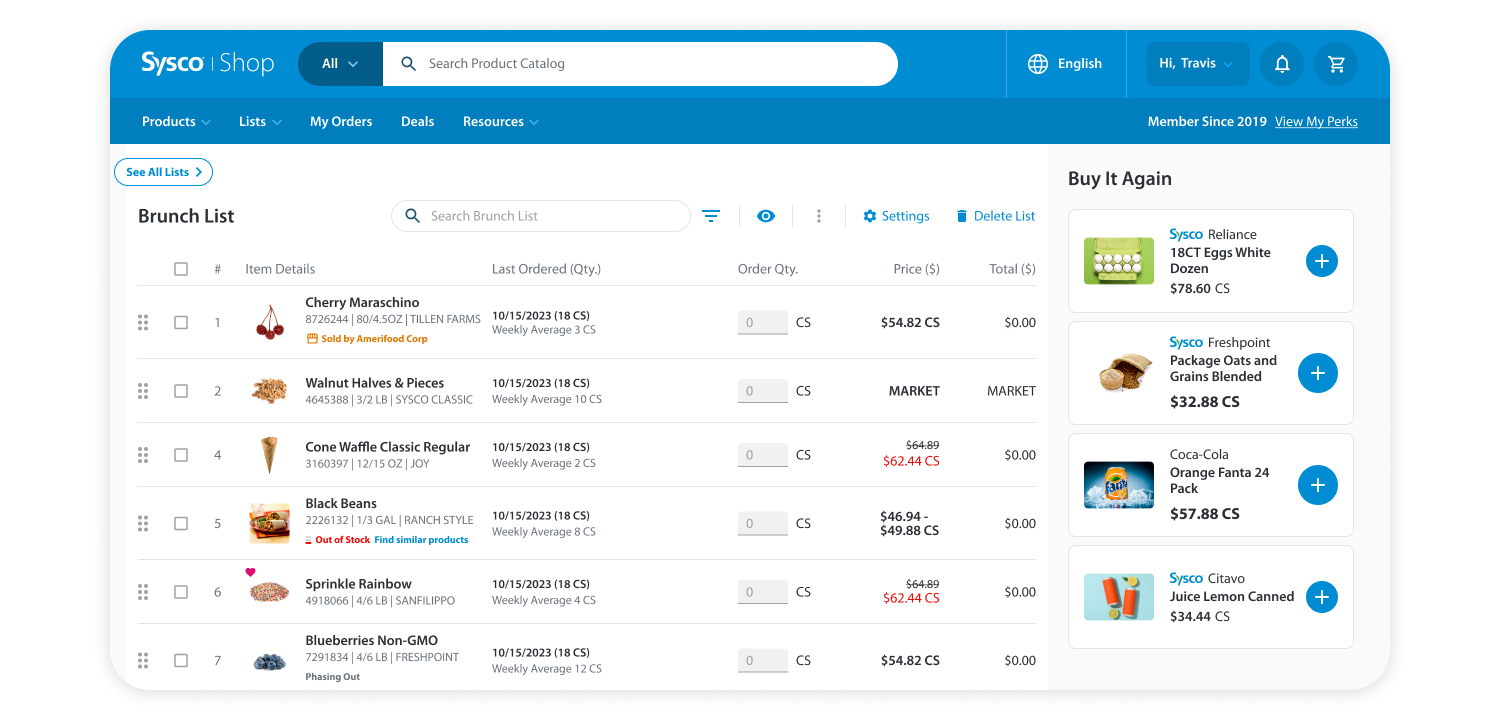Click order quantity field for Sprinkle Rainbow
Screen dimensions: 1500x720
pyautogui.click(x=763, y=592)
